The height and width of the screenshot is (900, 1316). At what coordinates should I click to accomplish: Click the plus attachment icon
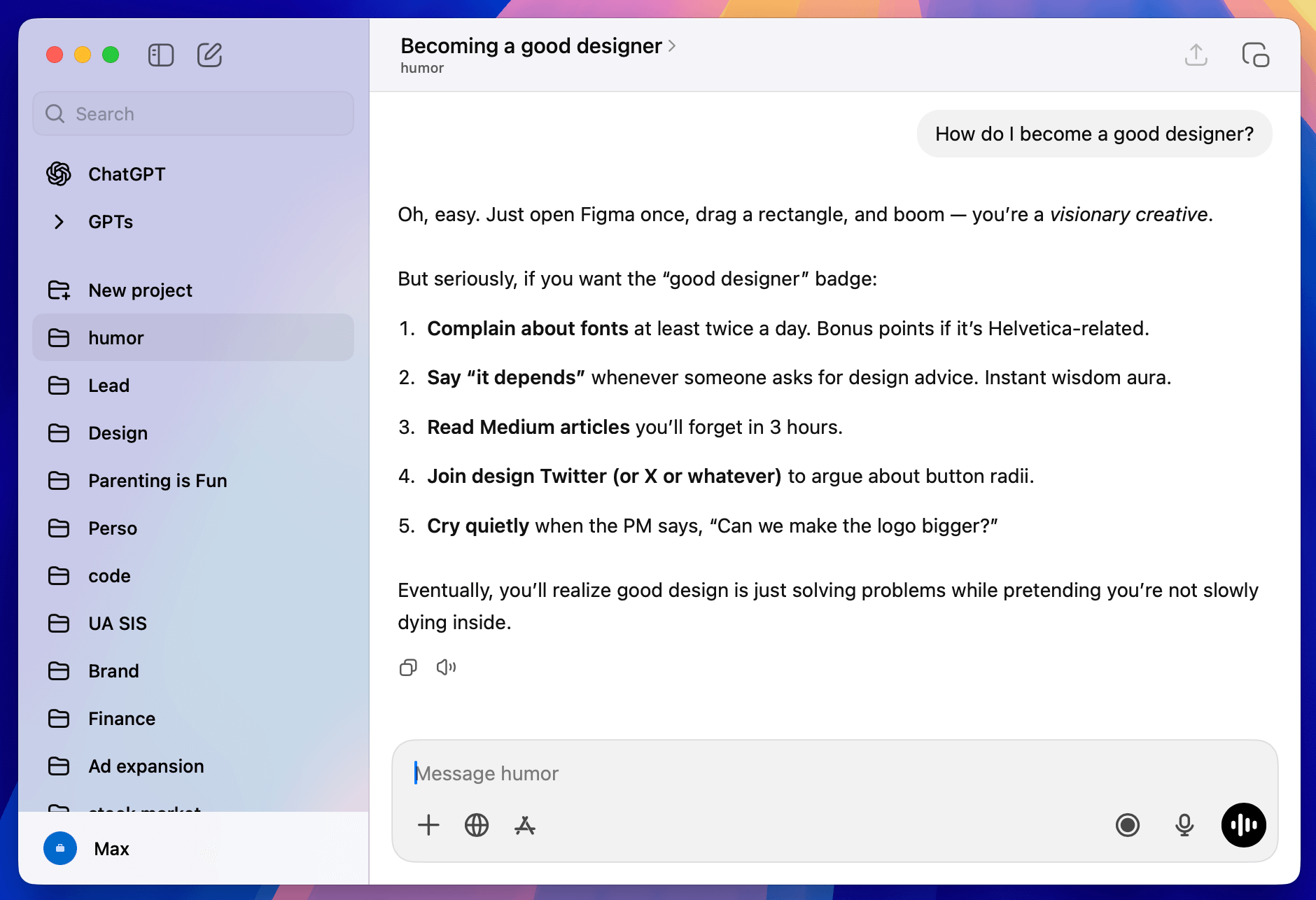[x=428, y=825]
